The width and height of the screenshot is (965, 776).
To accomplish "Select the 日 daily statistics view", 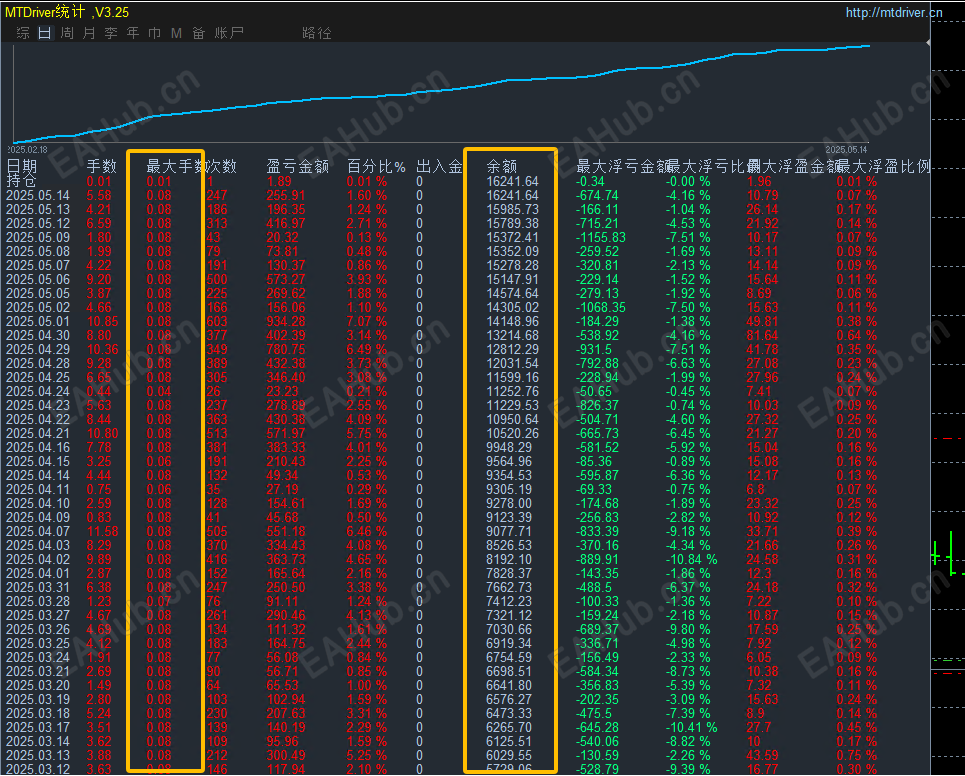I will point(43,32).
